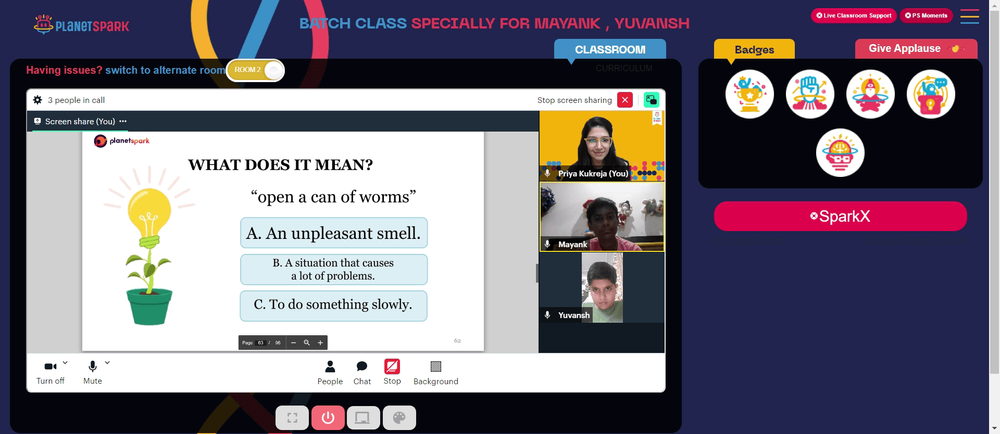Open Live Classroom Support

854,15
